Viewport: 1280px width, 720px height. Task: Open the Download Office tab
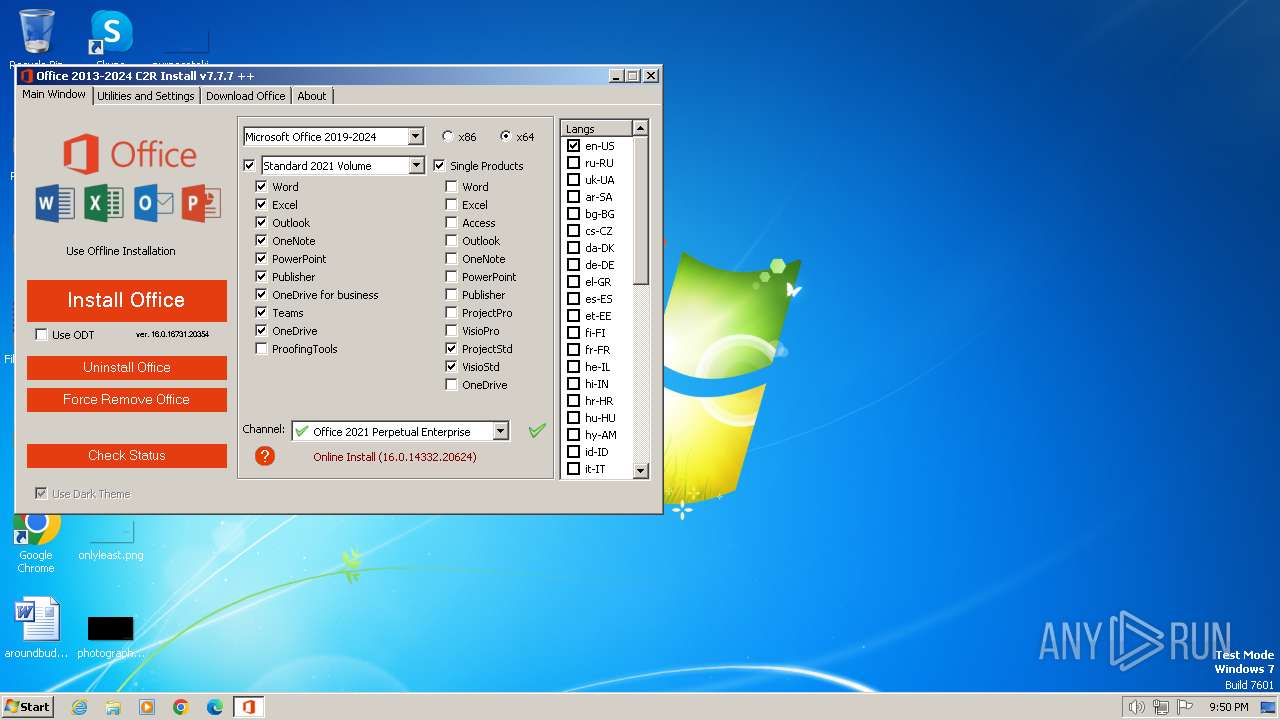[x=245, y=96]
